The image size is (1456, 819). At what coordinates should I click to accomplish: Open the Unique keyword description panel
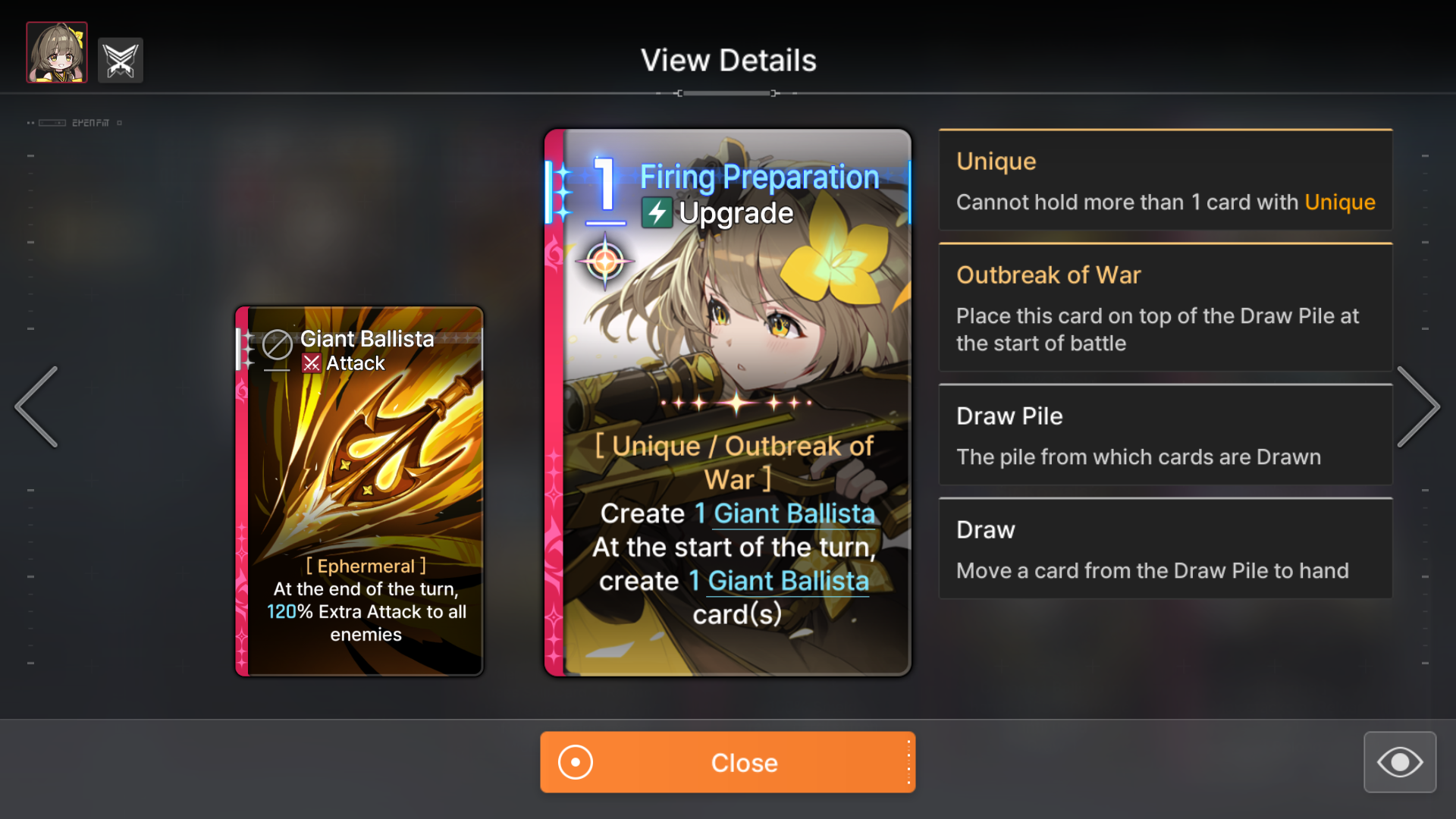pos(1166,180)
